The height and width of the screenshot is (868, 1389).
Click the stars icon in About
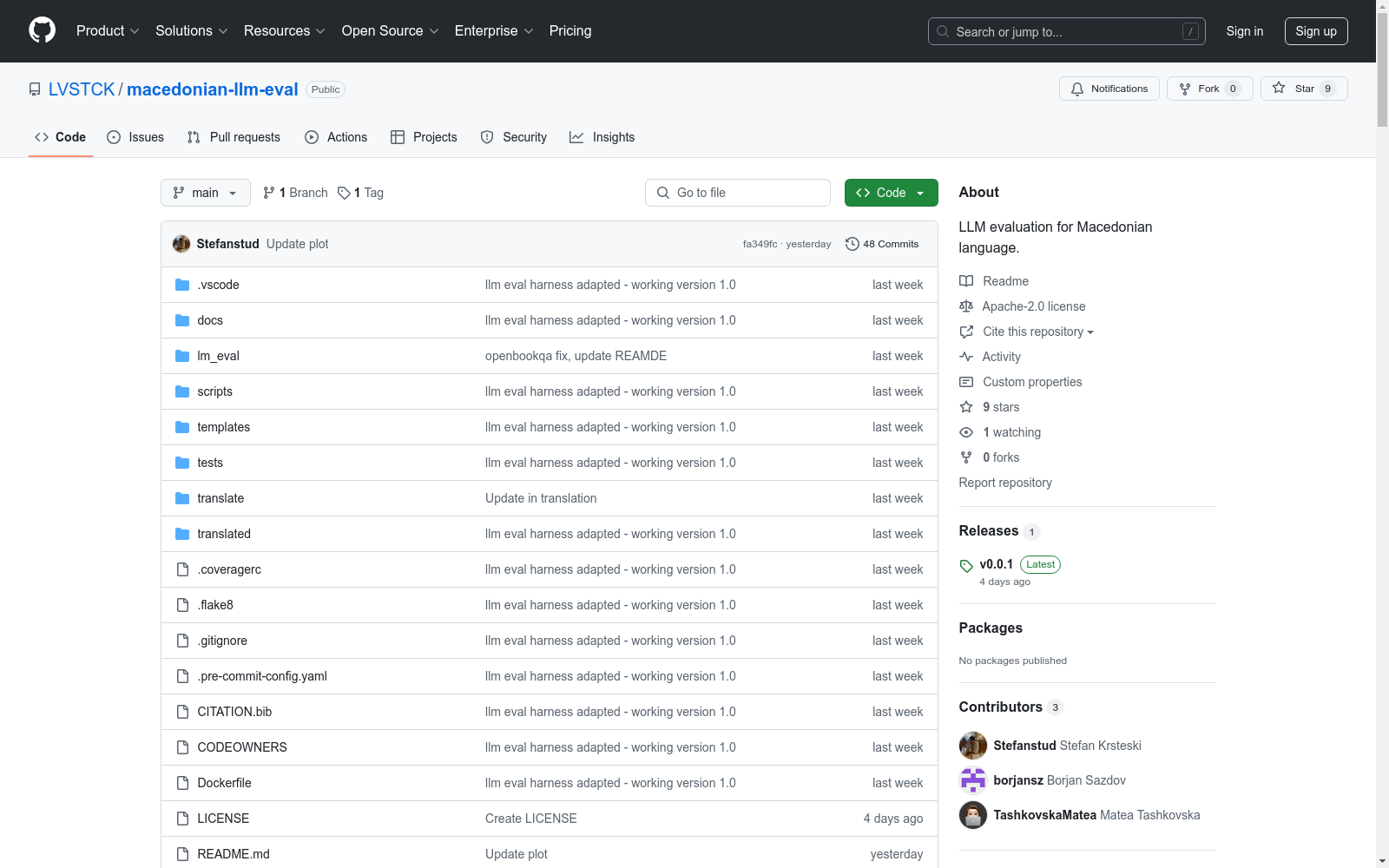click(966, 407)
